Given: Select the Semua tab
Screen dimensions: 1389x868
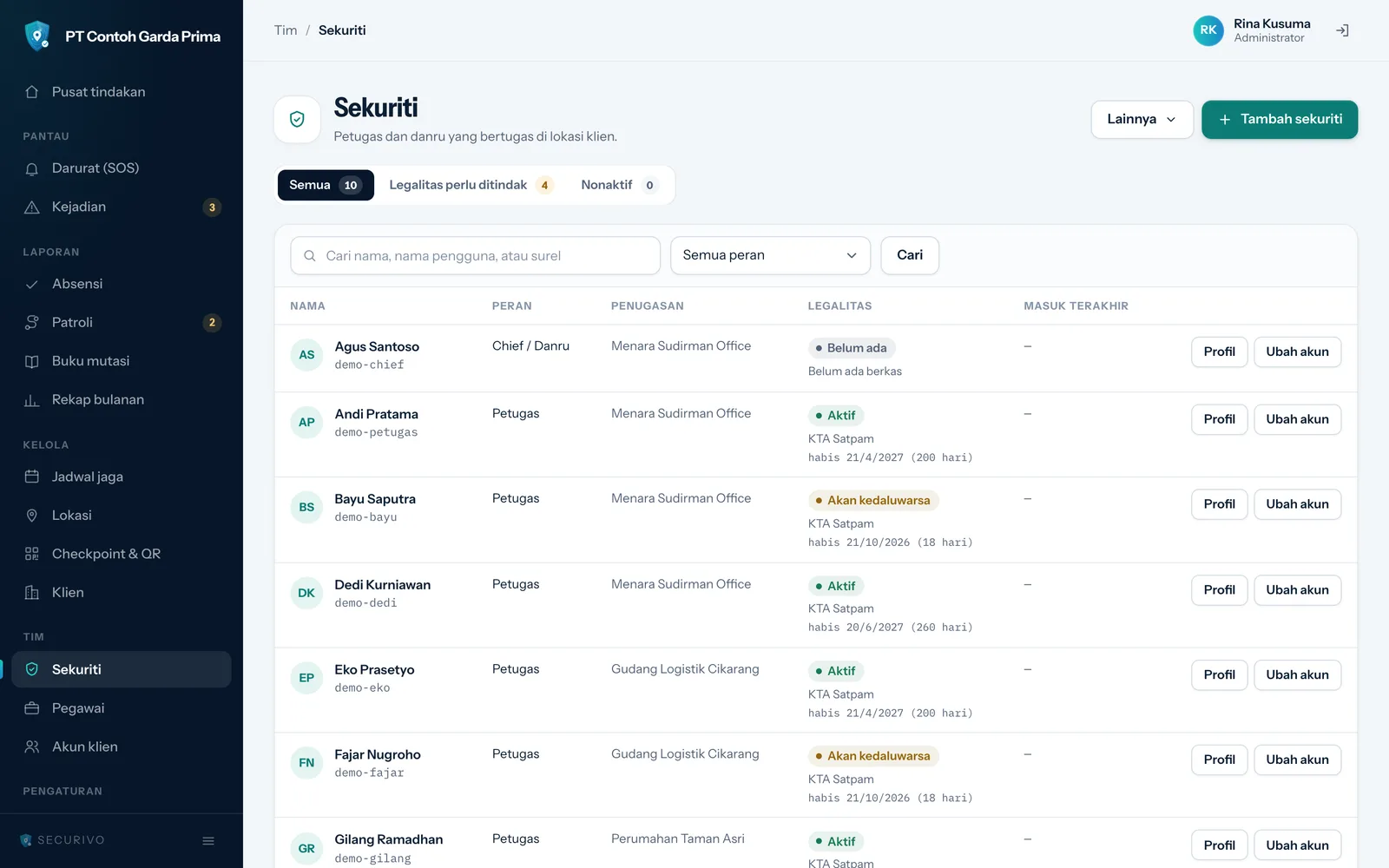Looking at the screenshot, I should [326, 185].
